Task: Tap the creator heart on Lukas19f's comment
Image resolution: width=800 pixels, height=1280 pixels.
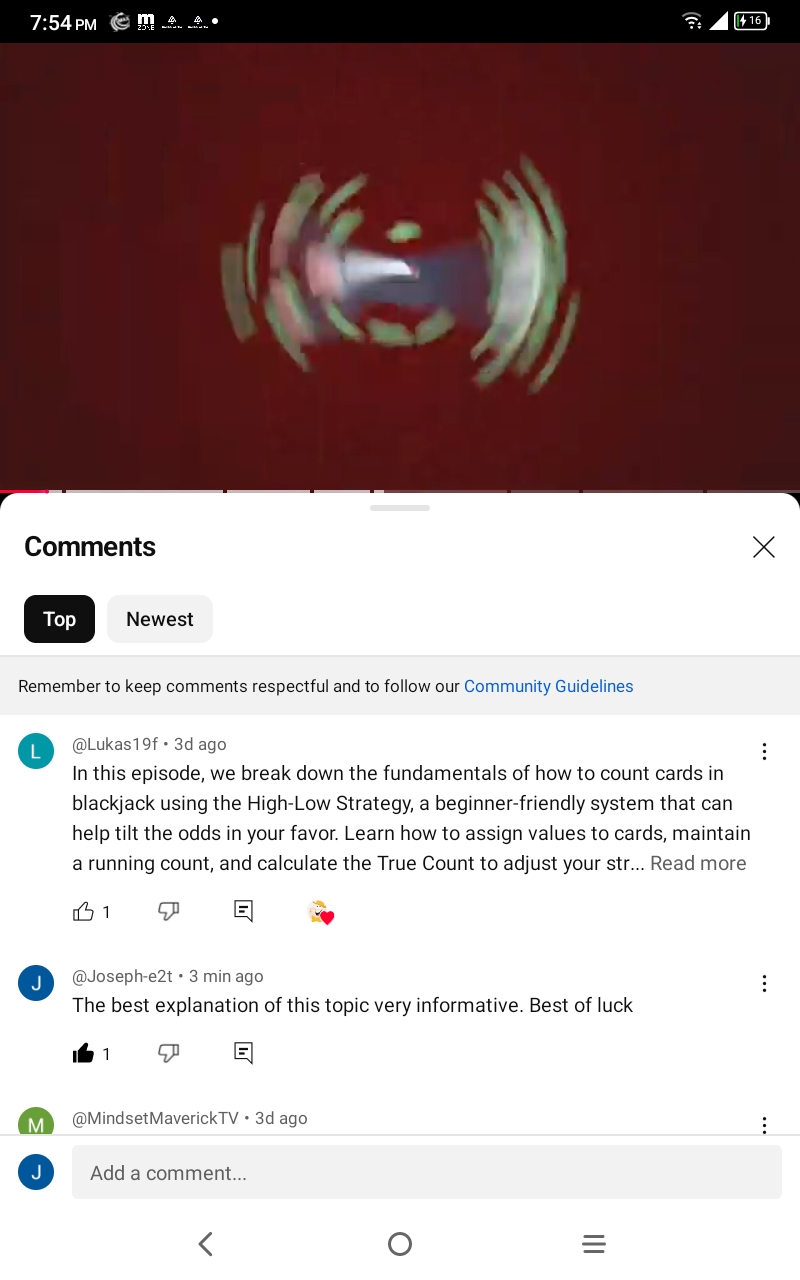Action: coord(320,911)
